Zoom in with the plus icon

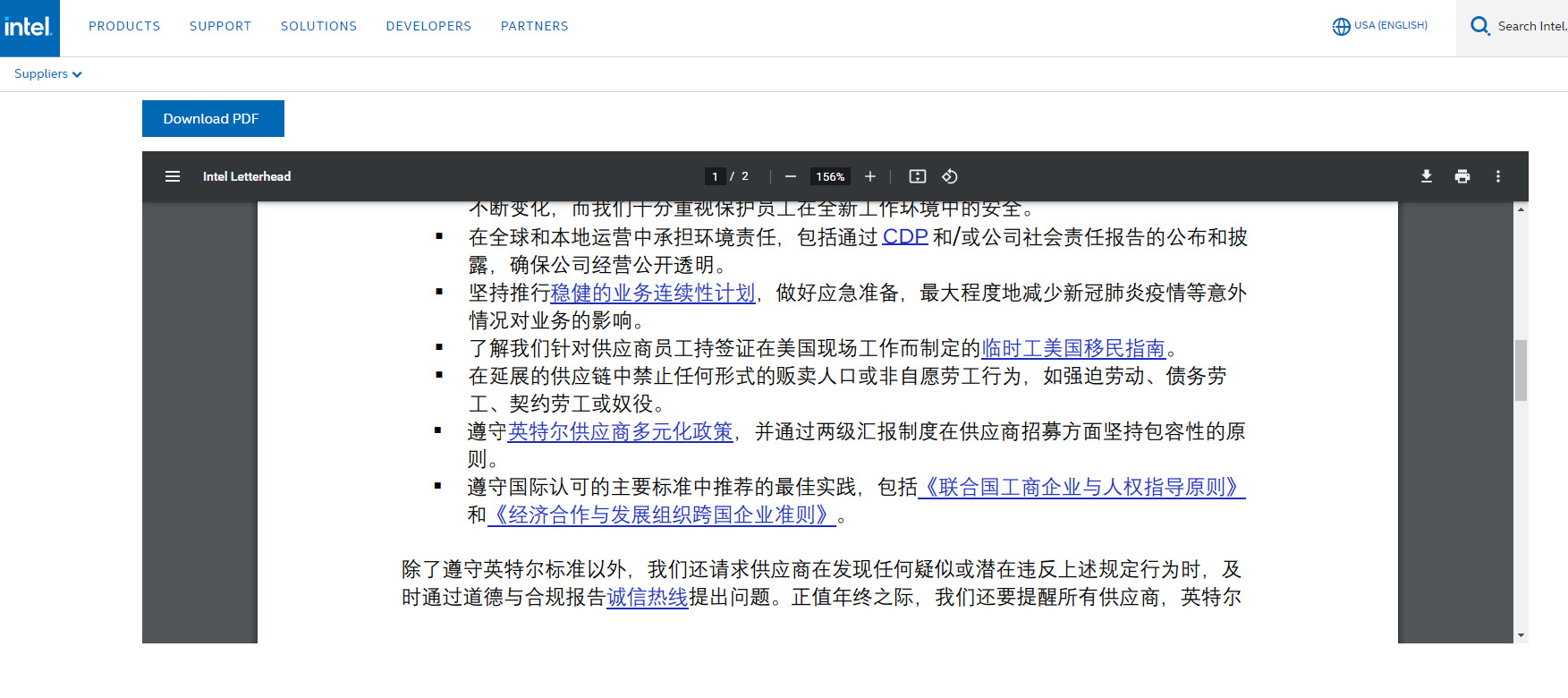[x=869, y=176]
